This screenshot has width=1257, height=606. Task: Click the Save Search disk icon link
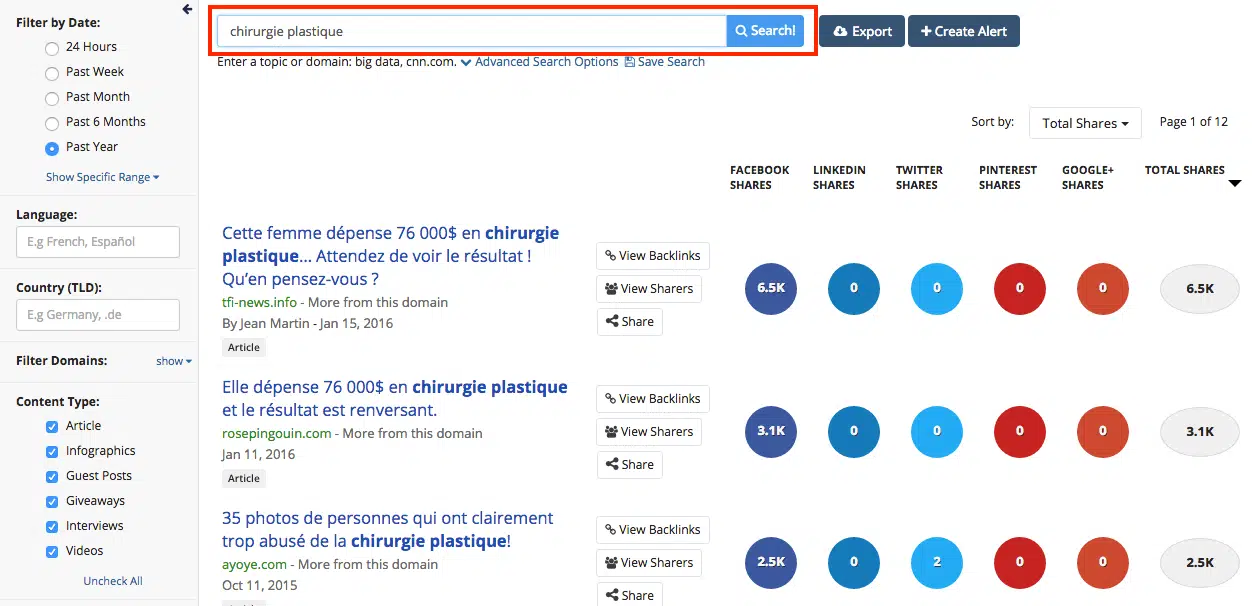664,62
